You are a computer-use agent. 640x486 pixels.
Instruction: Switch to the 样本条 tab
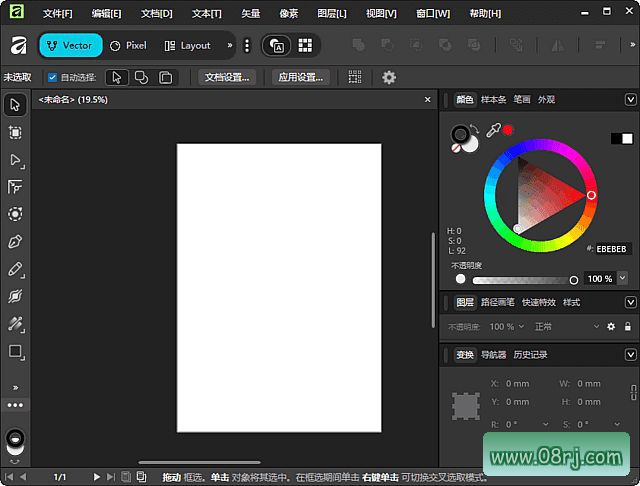coord(494,100)
